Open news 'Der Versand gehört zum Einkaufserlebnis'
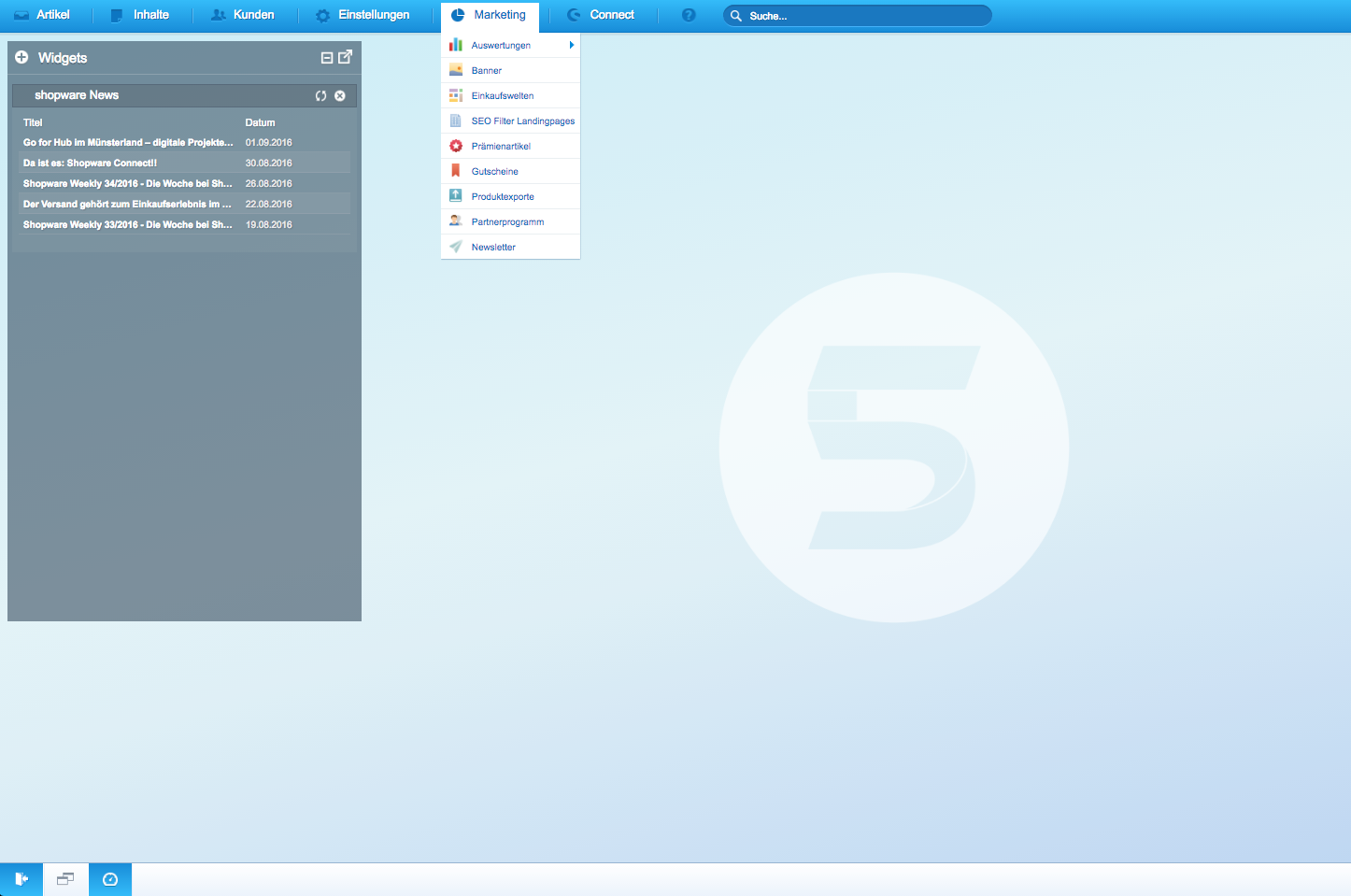This screenshot has height=896, width=1351. point(127,204)
